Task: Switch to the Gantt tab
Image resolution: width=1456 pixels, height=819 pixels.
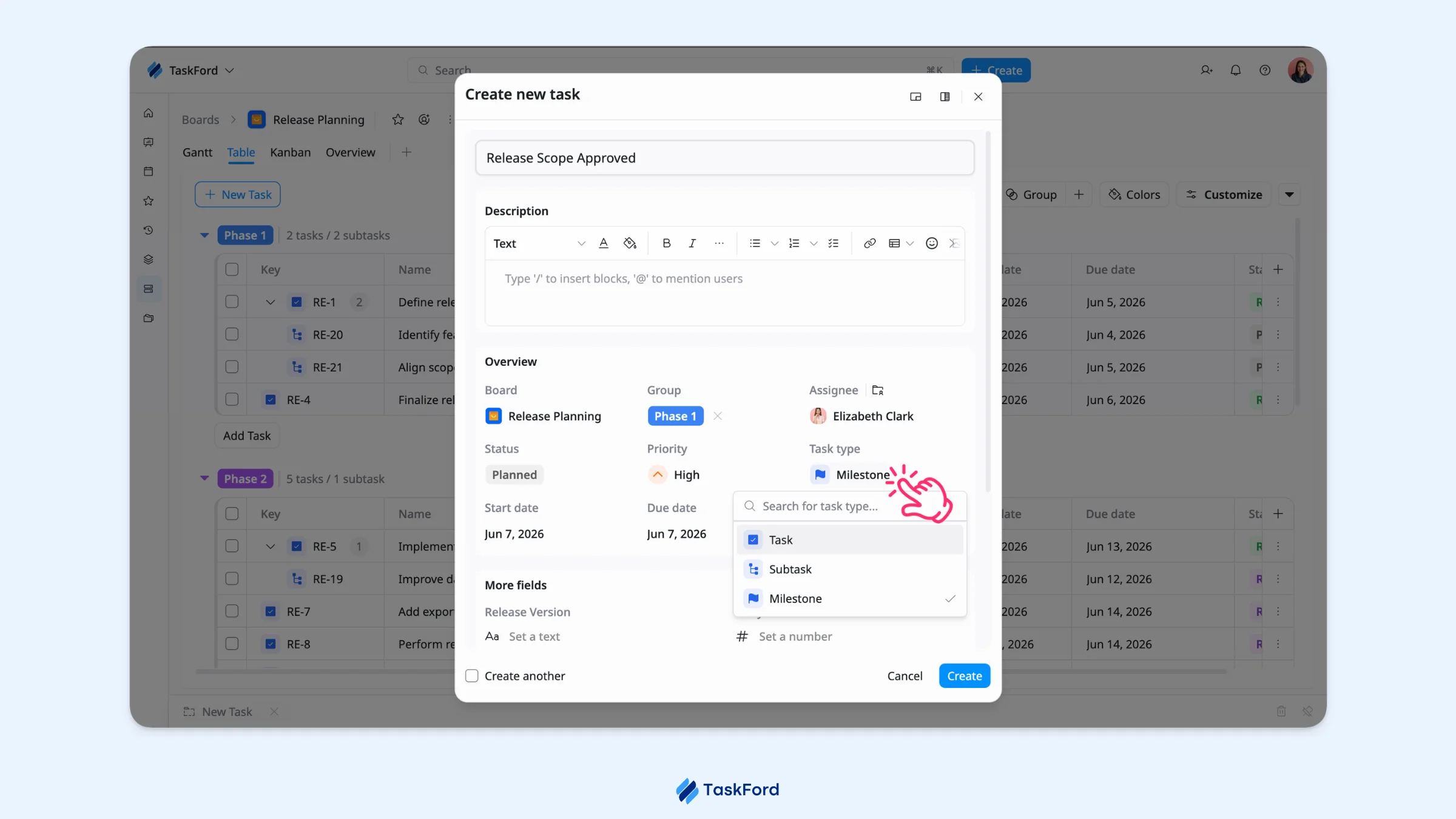Action: click(x=197, y=152)
